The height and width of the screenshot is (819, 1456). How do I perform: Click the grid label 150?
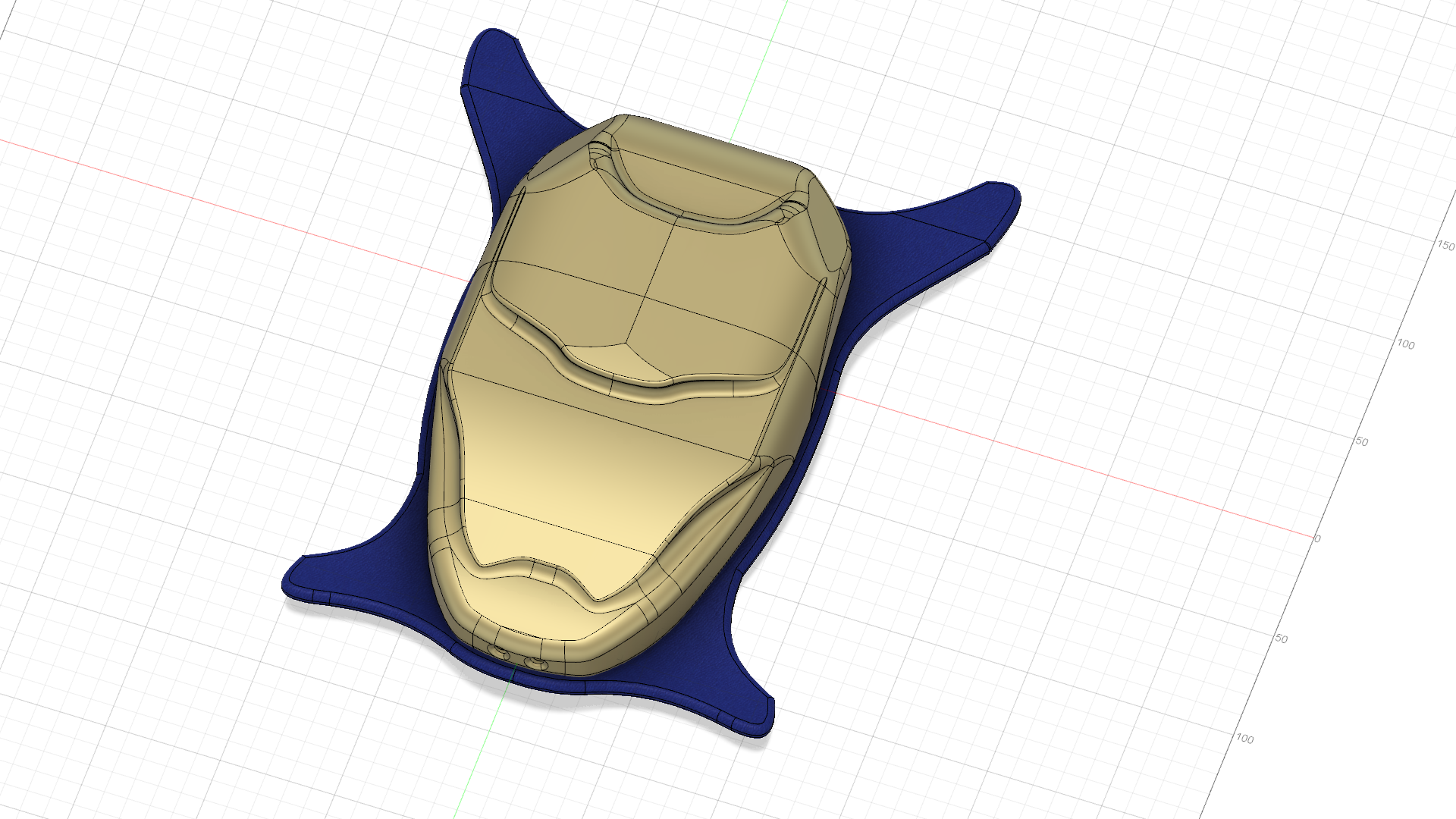pyautogui.click(x=1446, y=245)
